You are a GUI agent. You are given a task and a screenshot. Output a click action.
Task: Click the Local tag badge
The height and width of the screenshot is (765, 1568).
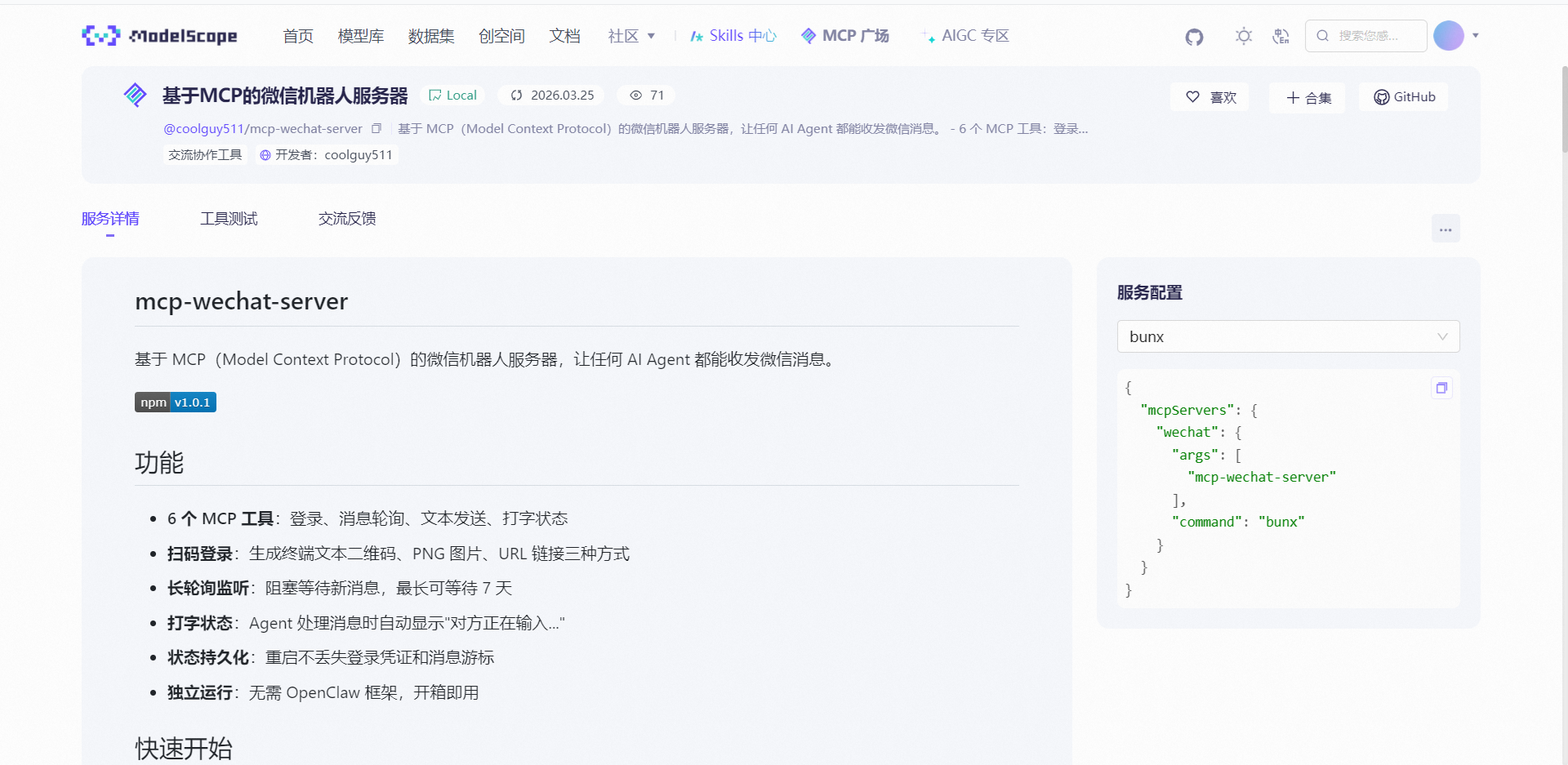(453, 96)
